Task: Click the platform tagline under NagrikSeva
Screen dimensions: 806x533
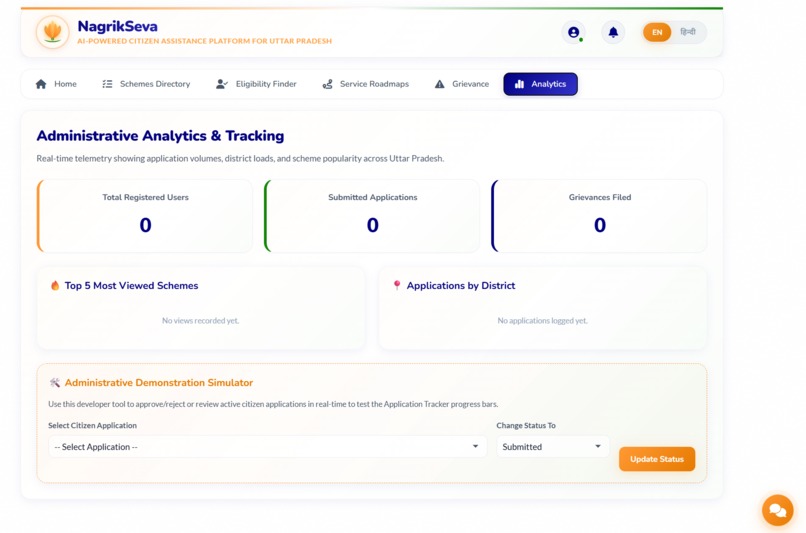Action: 205,41
